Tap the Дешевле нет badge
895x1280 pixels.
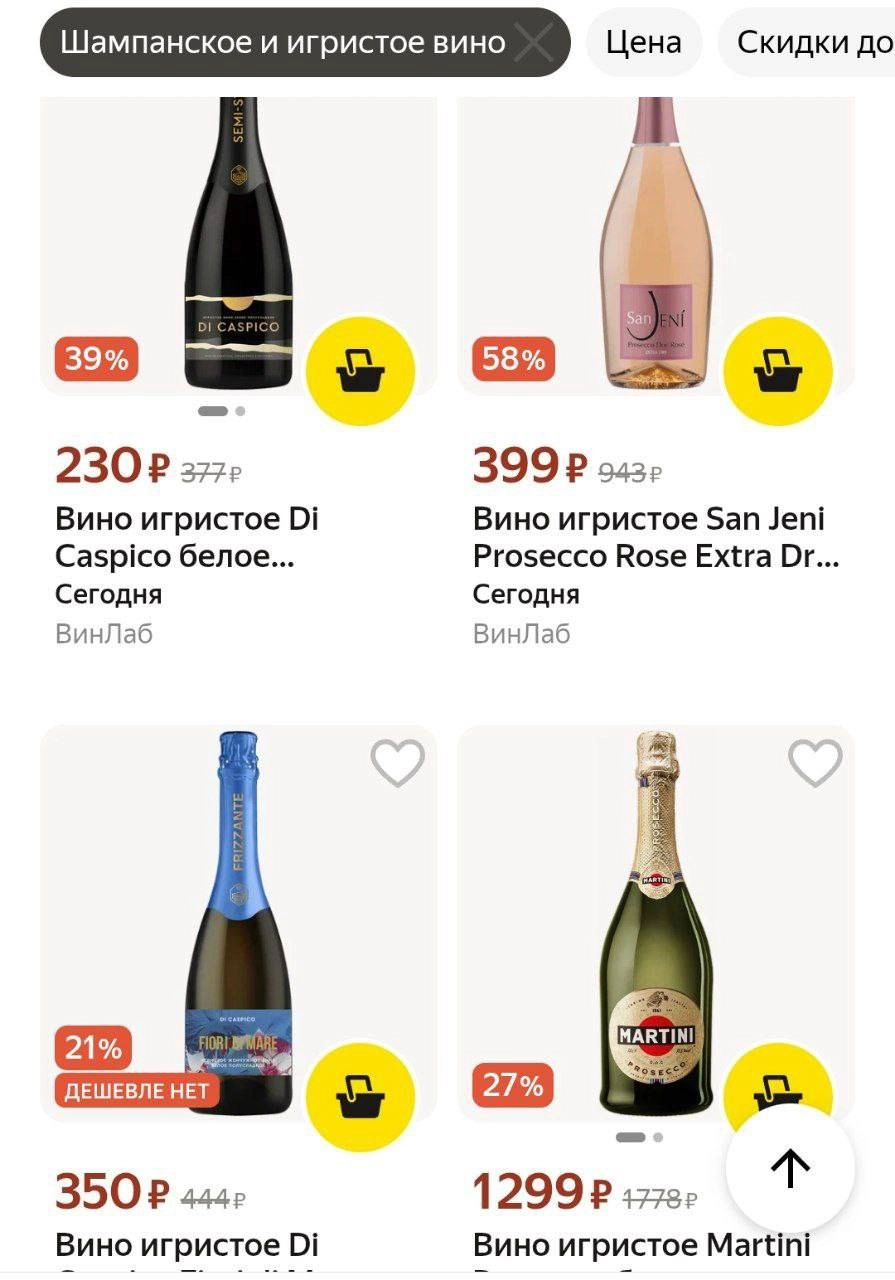tap(137, 1091)
